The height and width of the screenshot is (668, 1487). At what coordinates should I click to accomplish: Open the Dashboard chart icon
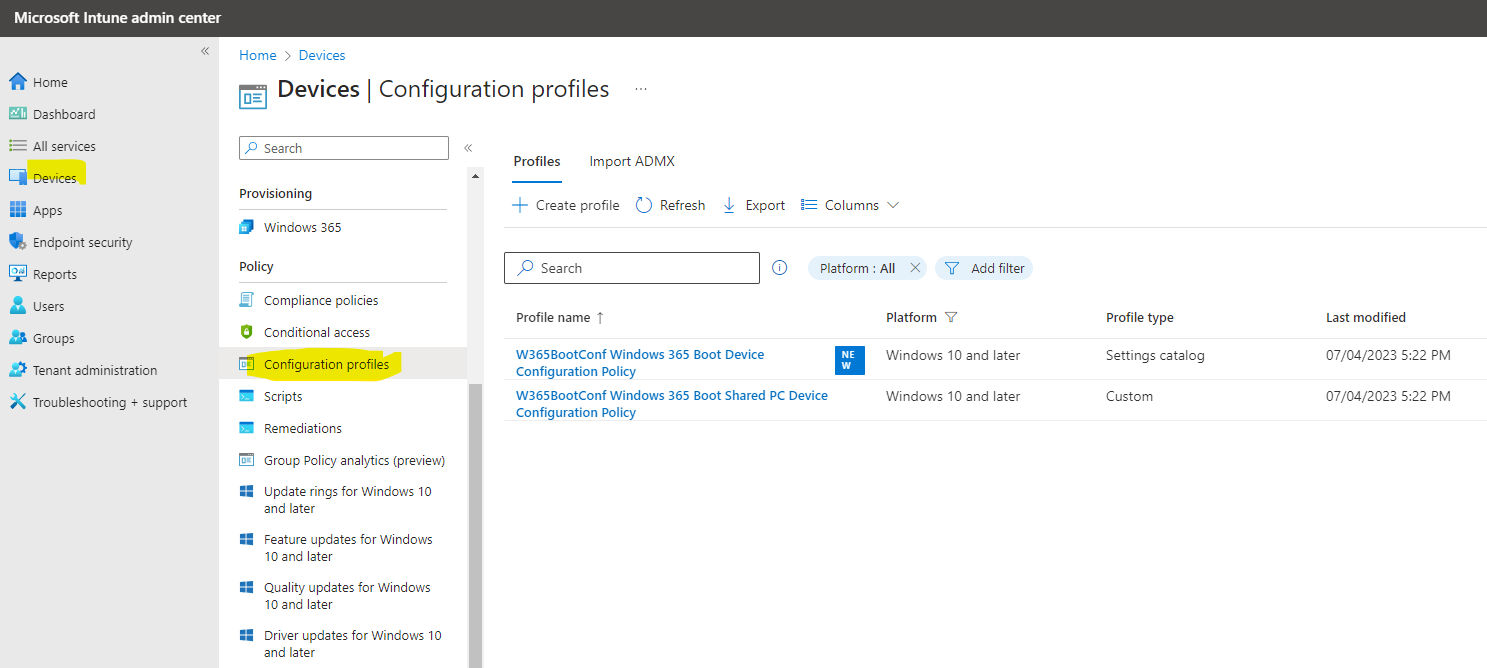[x=17, y=114]
